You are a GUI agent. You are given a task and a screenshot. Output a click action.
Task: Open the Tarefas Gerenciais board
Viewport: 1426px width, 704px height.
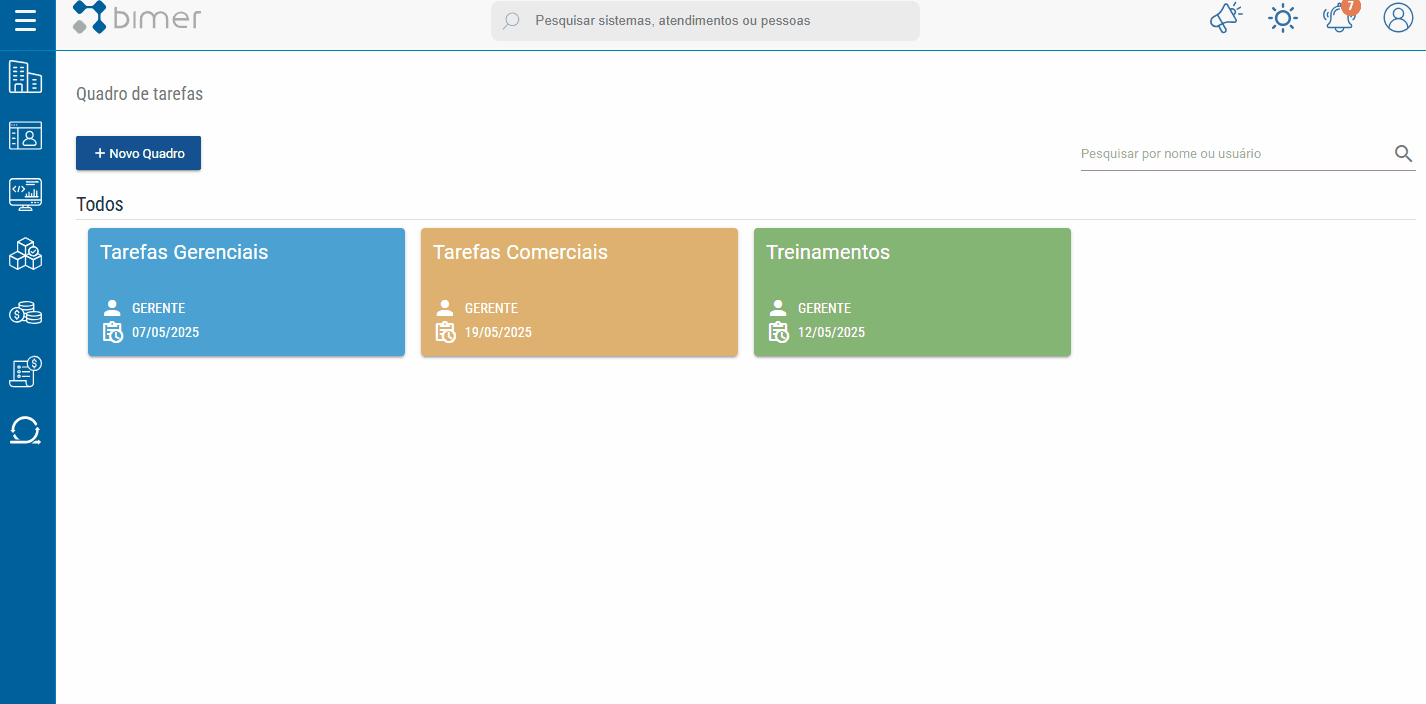click(246, 292)
